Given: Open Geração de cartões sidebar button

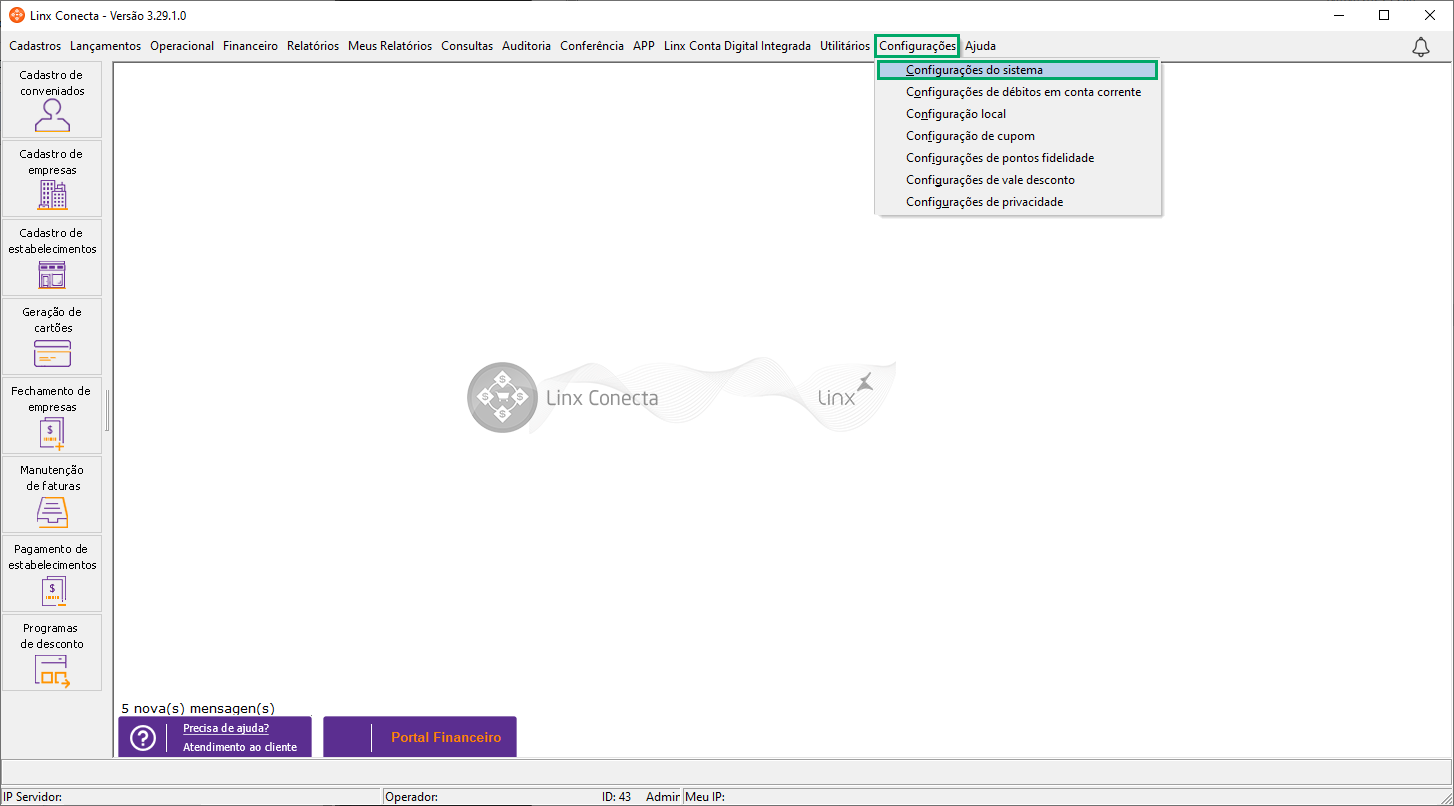Looking at the screenshot, I should pos(52,337).
